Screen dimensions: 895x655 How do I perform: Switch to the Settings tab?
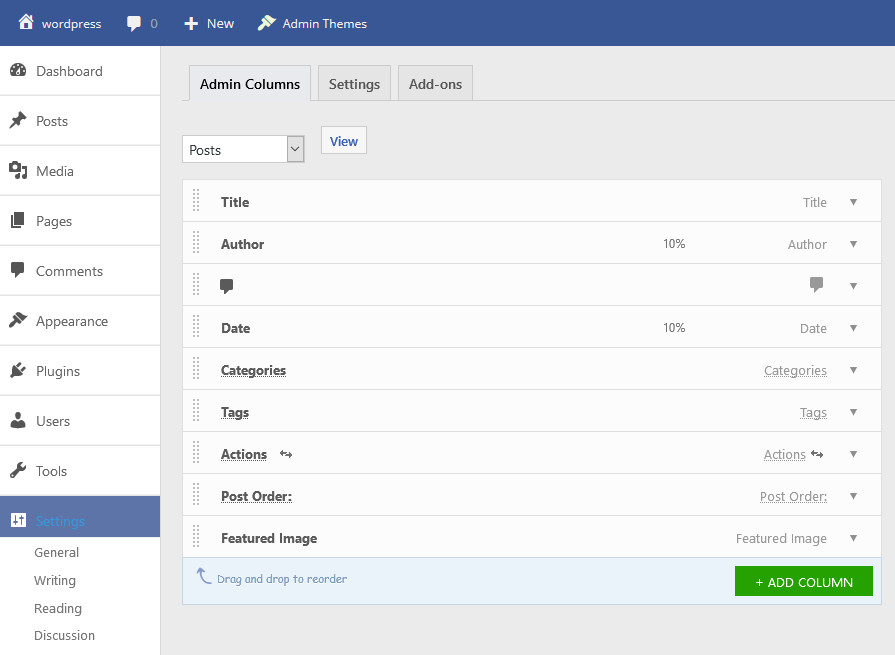[354, 84]
